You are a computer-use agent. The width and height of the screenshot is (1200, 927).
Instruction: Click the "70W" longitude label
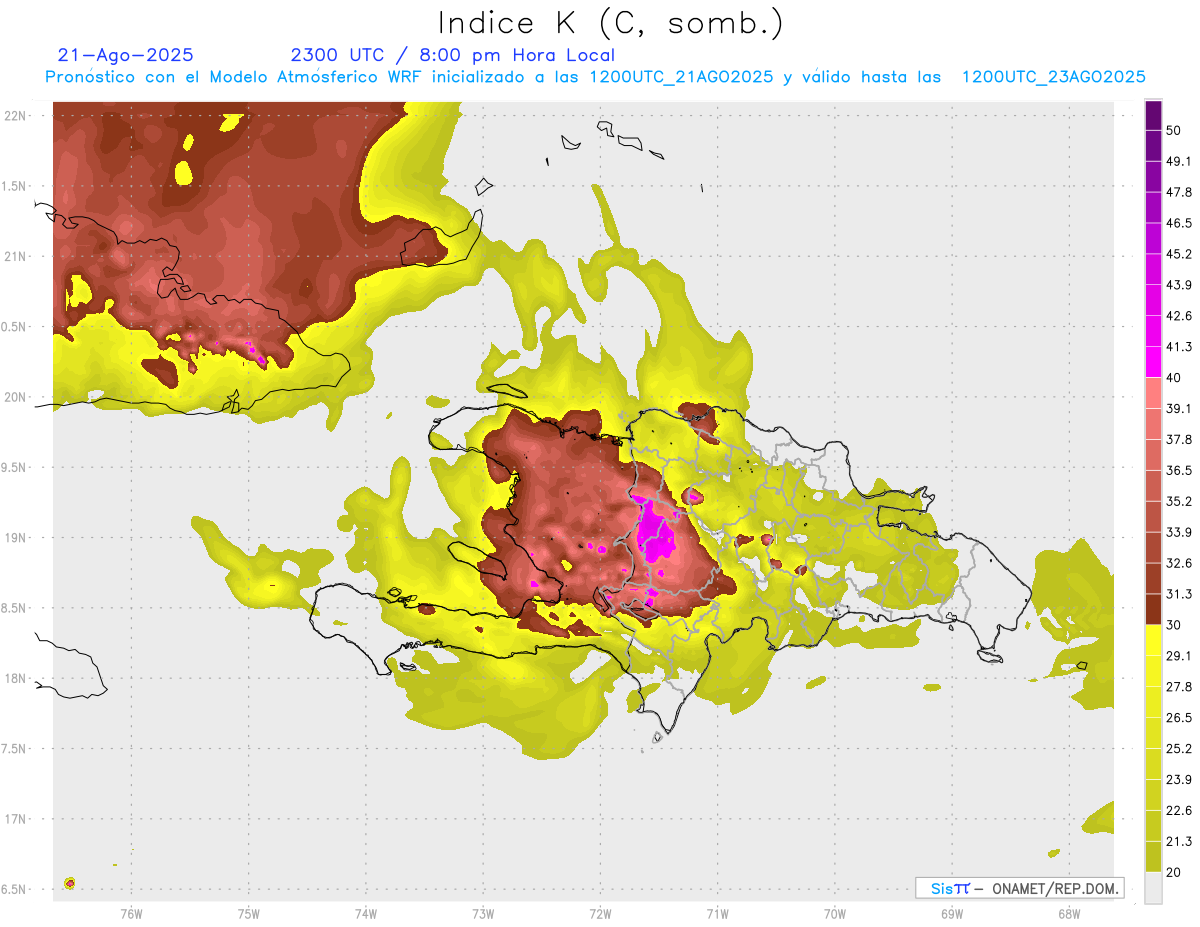pos(835,913)
